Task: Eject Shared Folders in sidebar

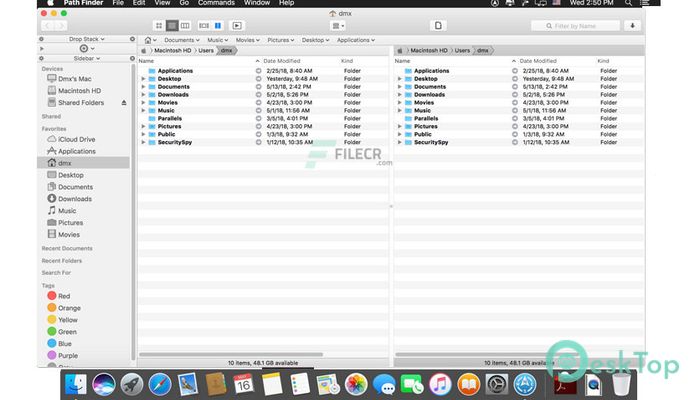Action: click(x=124, y=103)
